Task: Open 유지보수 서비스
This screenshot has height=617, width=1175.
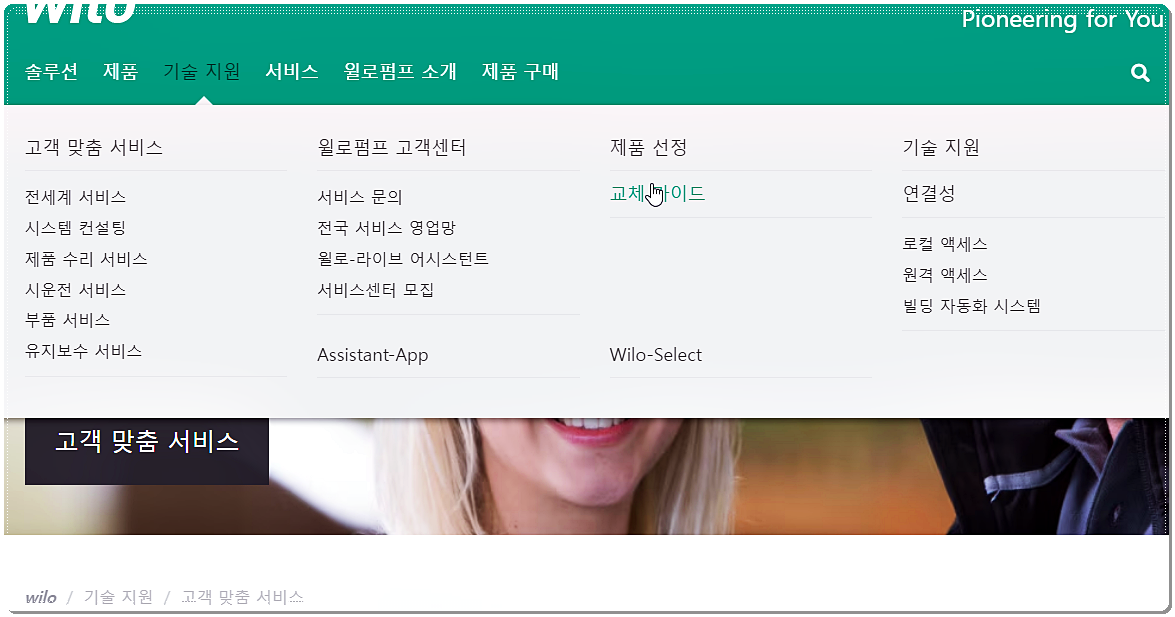Action: [x=81, y=351]
